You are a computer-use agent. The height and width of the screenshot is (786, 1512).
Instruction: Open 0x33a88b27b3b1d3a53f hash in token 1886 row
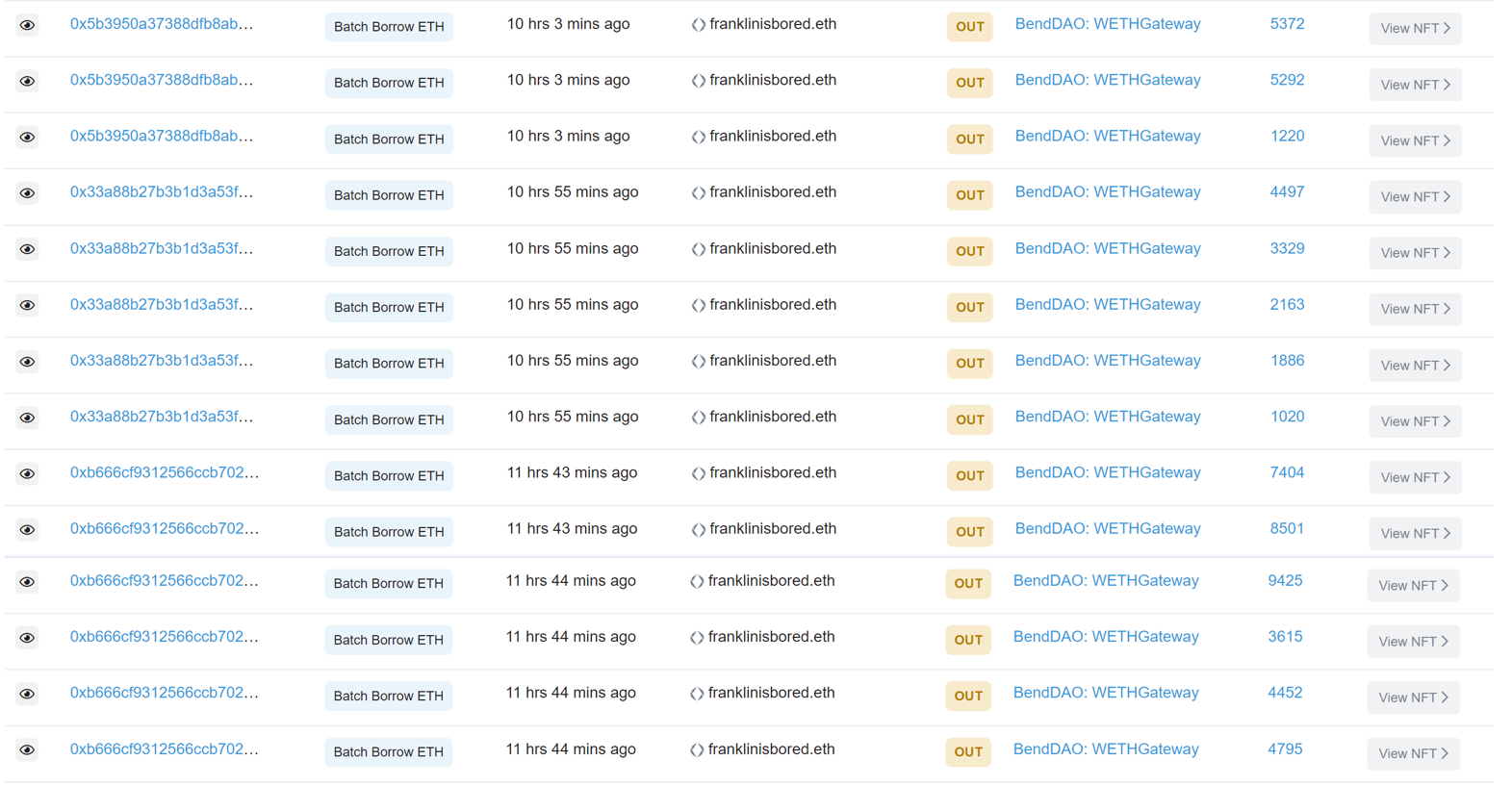(162, 361)
